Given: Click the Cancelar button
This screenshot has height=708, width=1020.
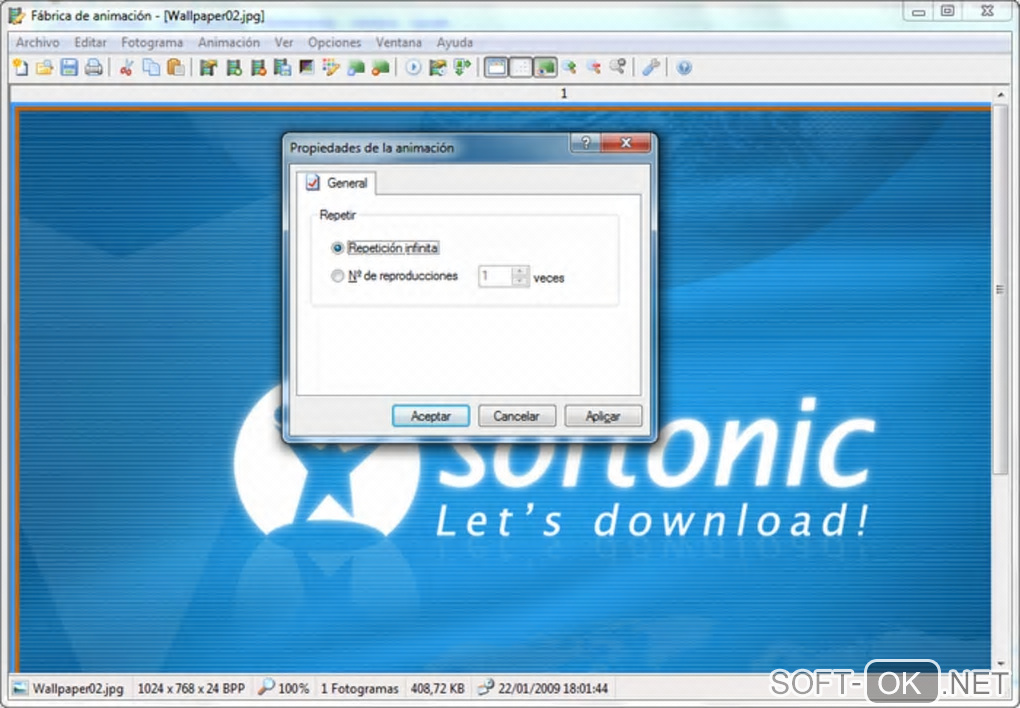Looking at the screenshot, I should (517, 416).
